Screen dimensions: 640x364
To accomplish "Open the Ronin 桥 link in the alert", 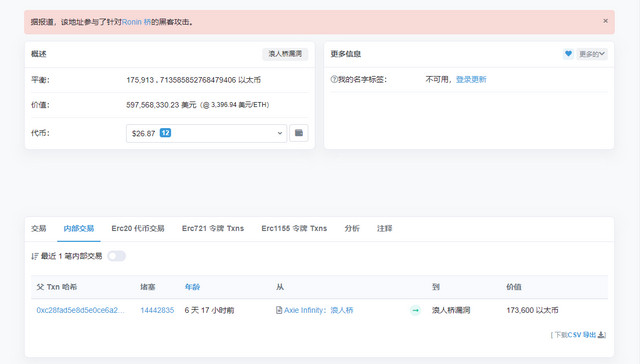I will (x=136, y=22).
